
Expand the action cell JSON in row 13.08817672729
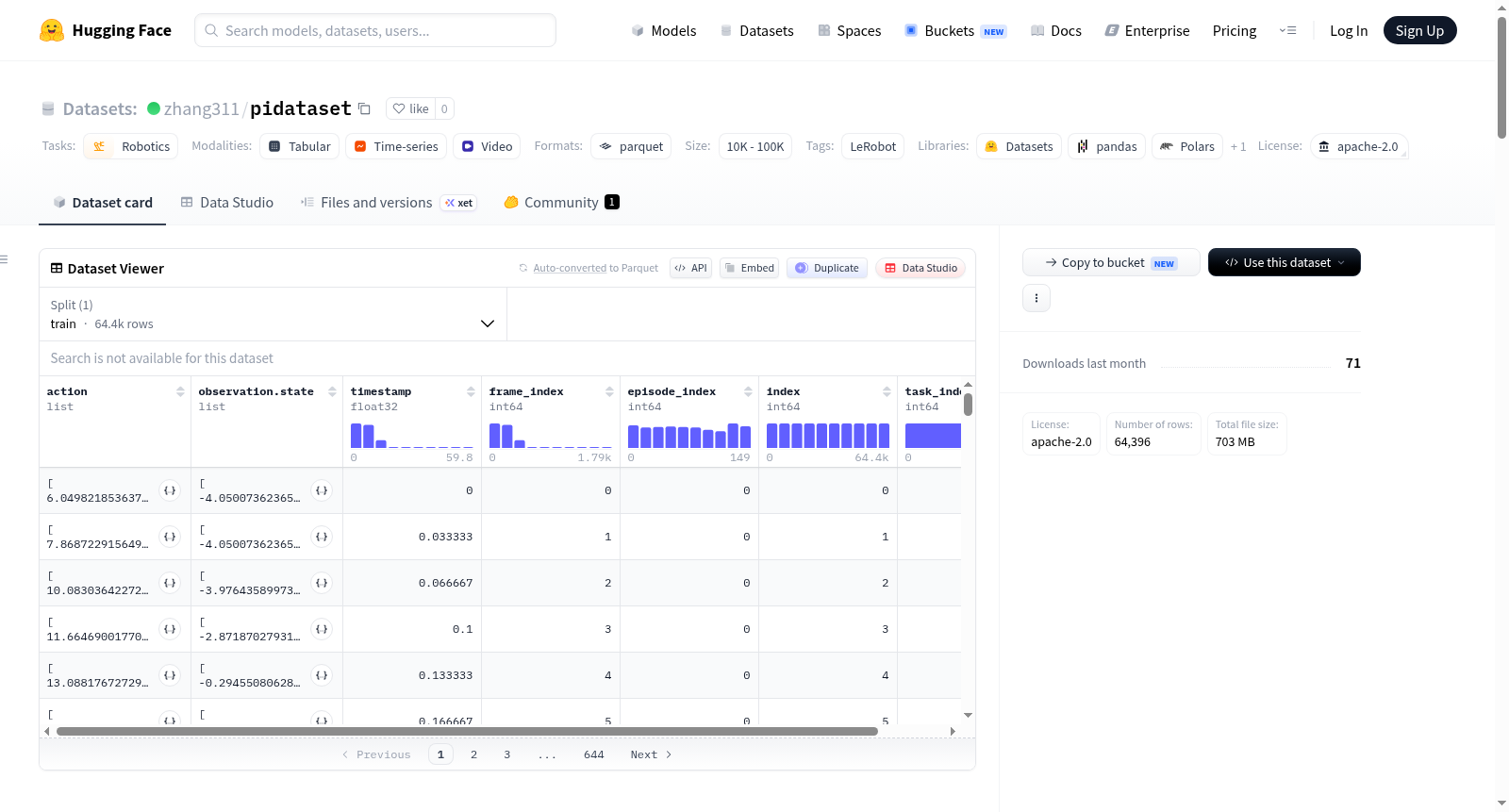tap(170, 675)
